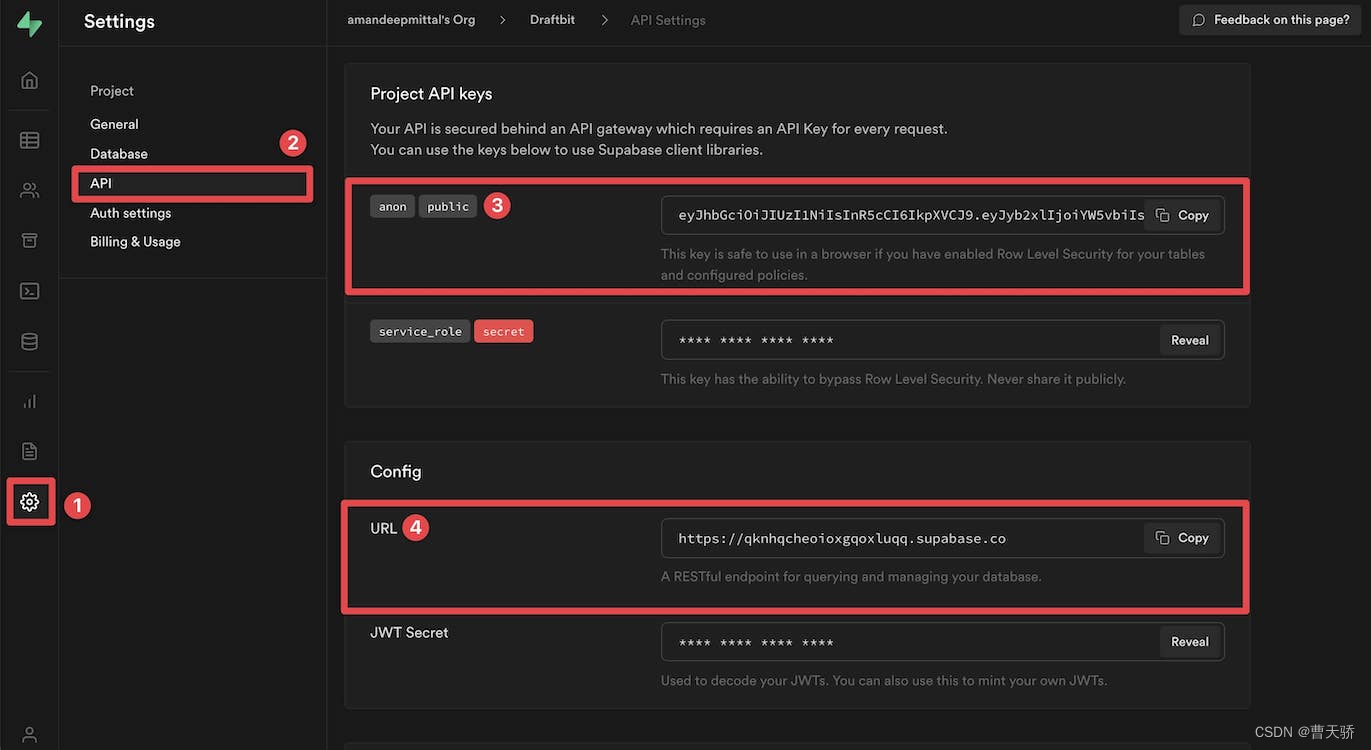The image size is (1371, 750).
Task: Go to project Home icon
Action: pyautogui.click(x=30, y=80)
